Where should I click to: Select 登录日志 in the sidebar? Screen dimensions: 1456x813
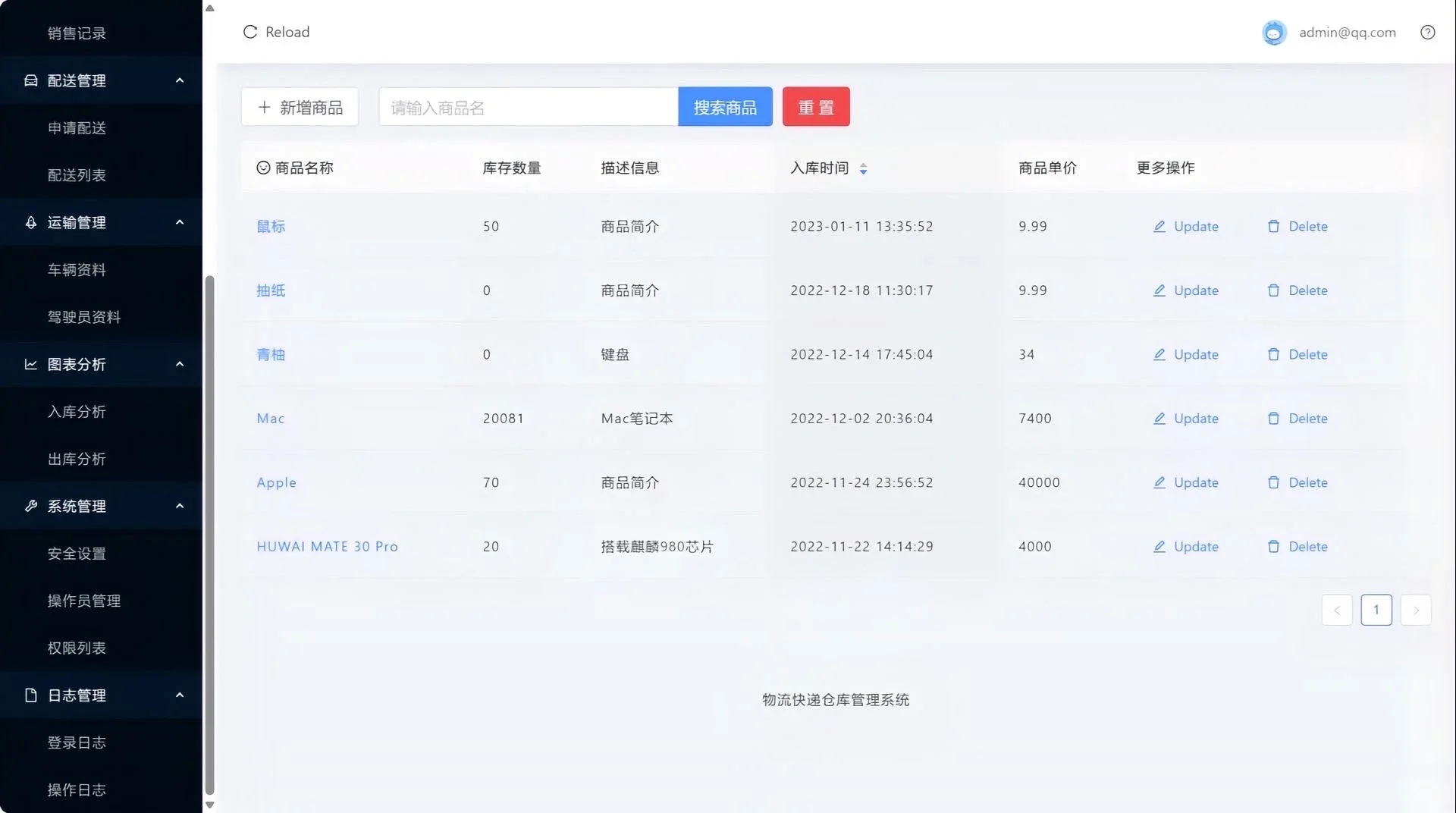[x=77, y=742]
